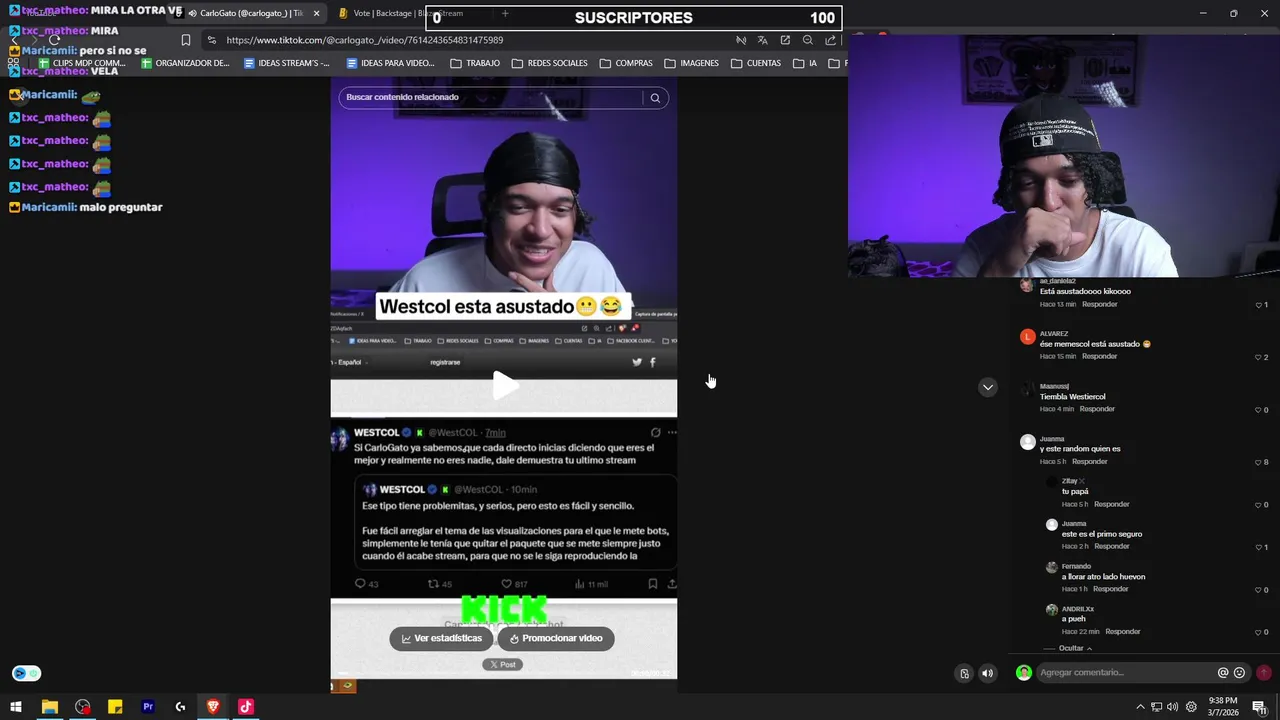Open File Explorer from taskbar

point(49,707)
